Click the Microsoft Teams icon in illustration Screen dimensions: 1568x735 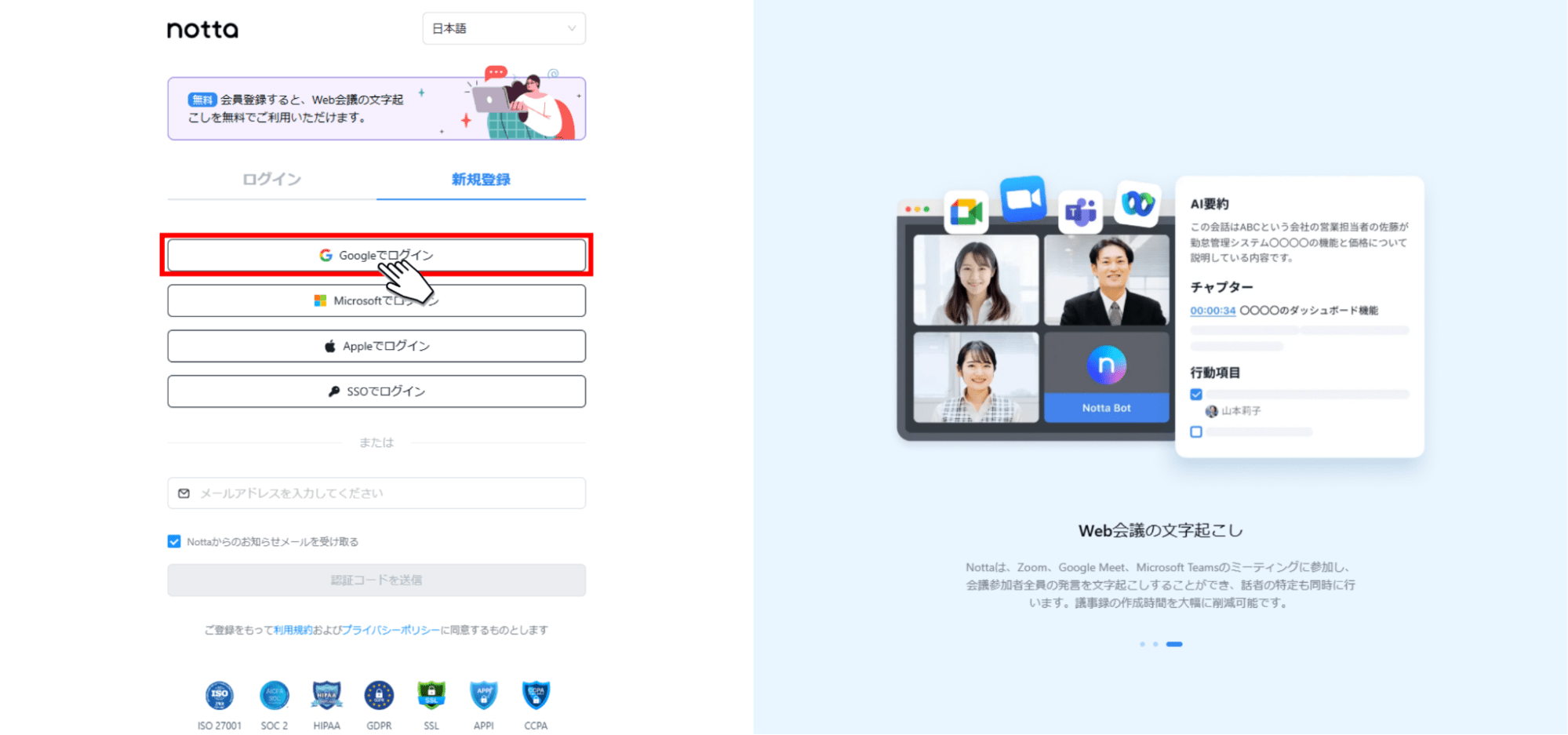[1081, 212]
